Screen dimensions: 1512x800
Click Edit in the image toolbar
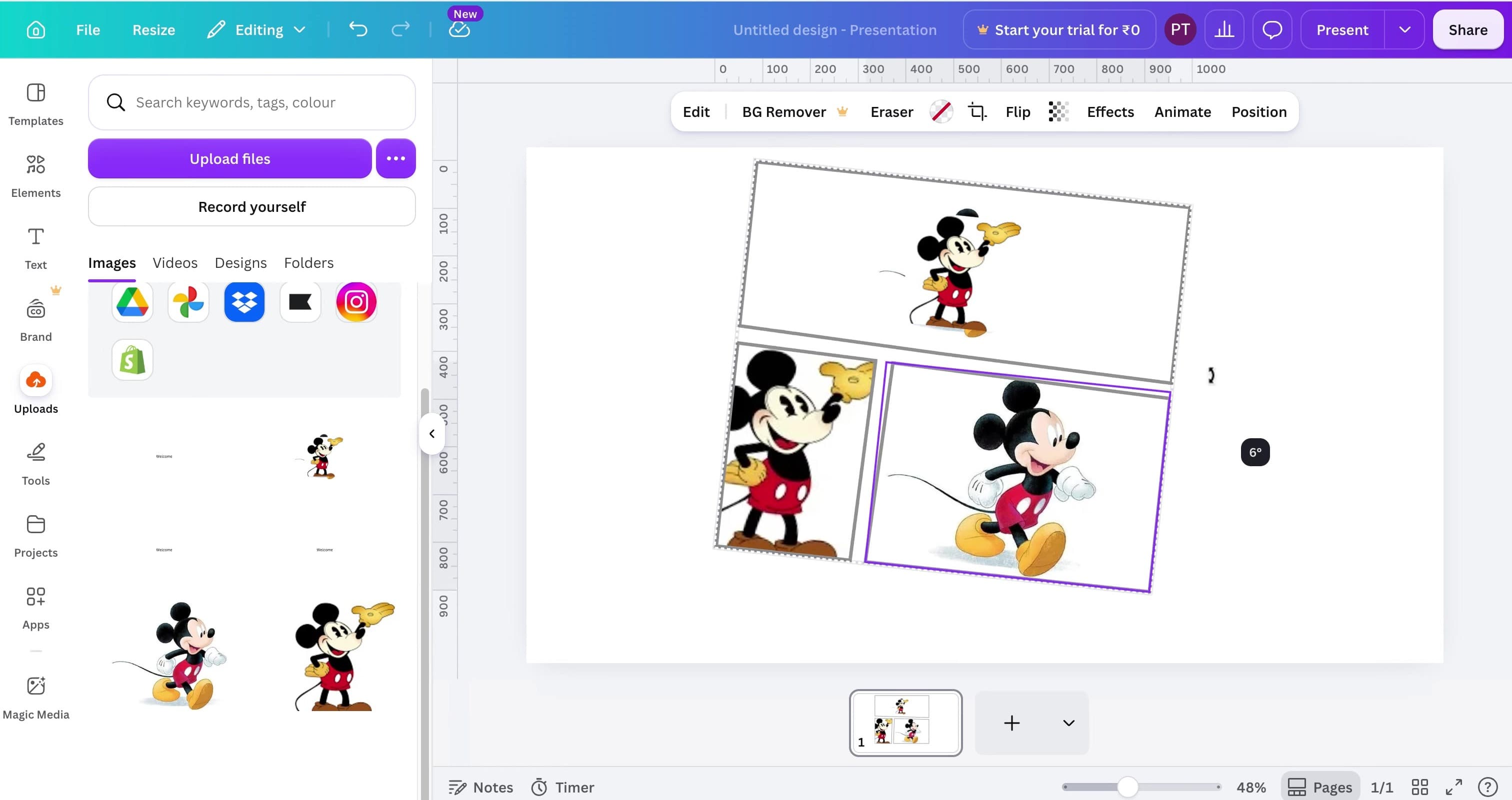click(x=696, y=111)
